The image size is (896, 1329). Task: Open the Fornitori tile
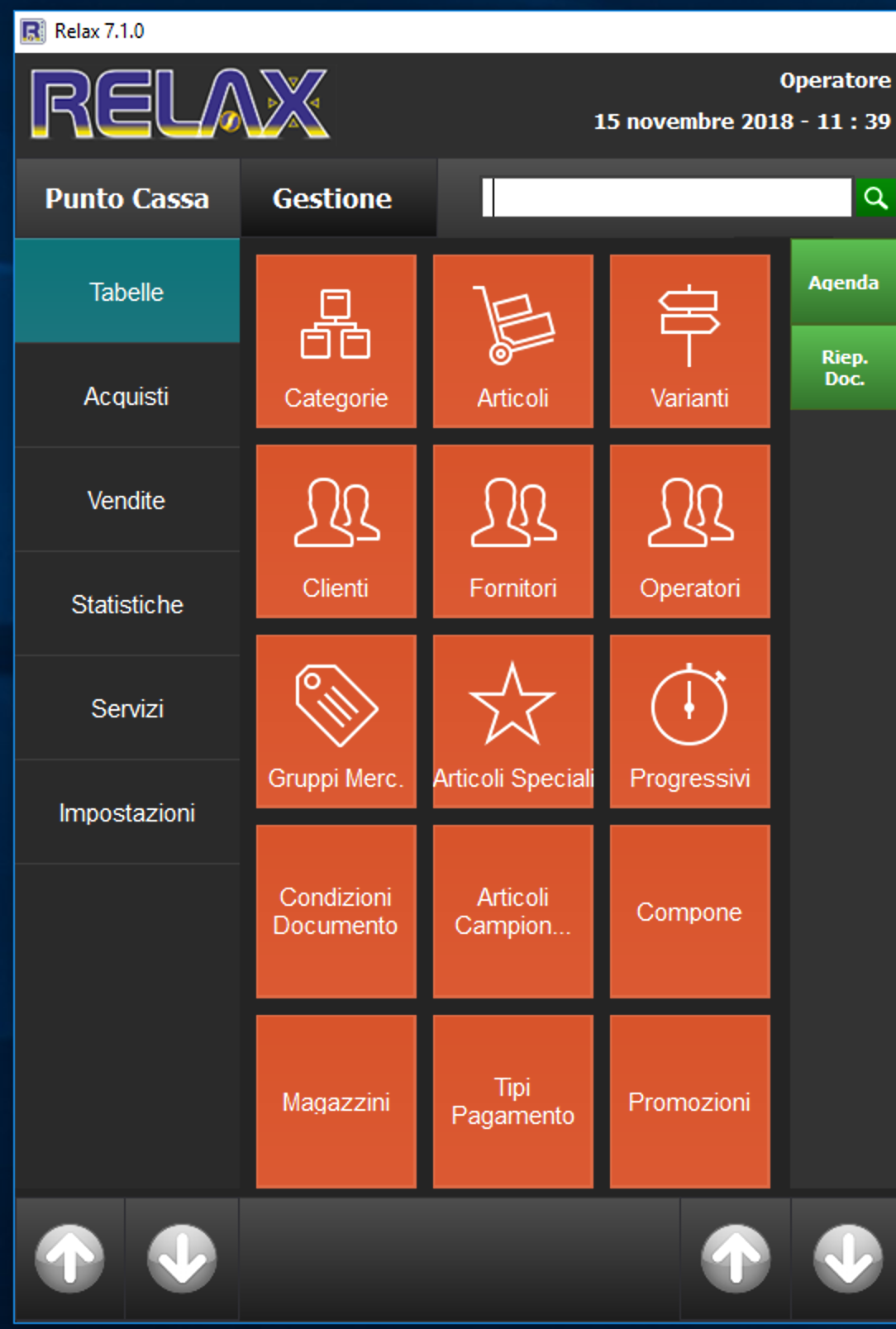(512, 531)
